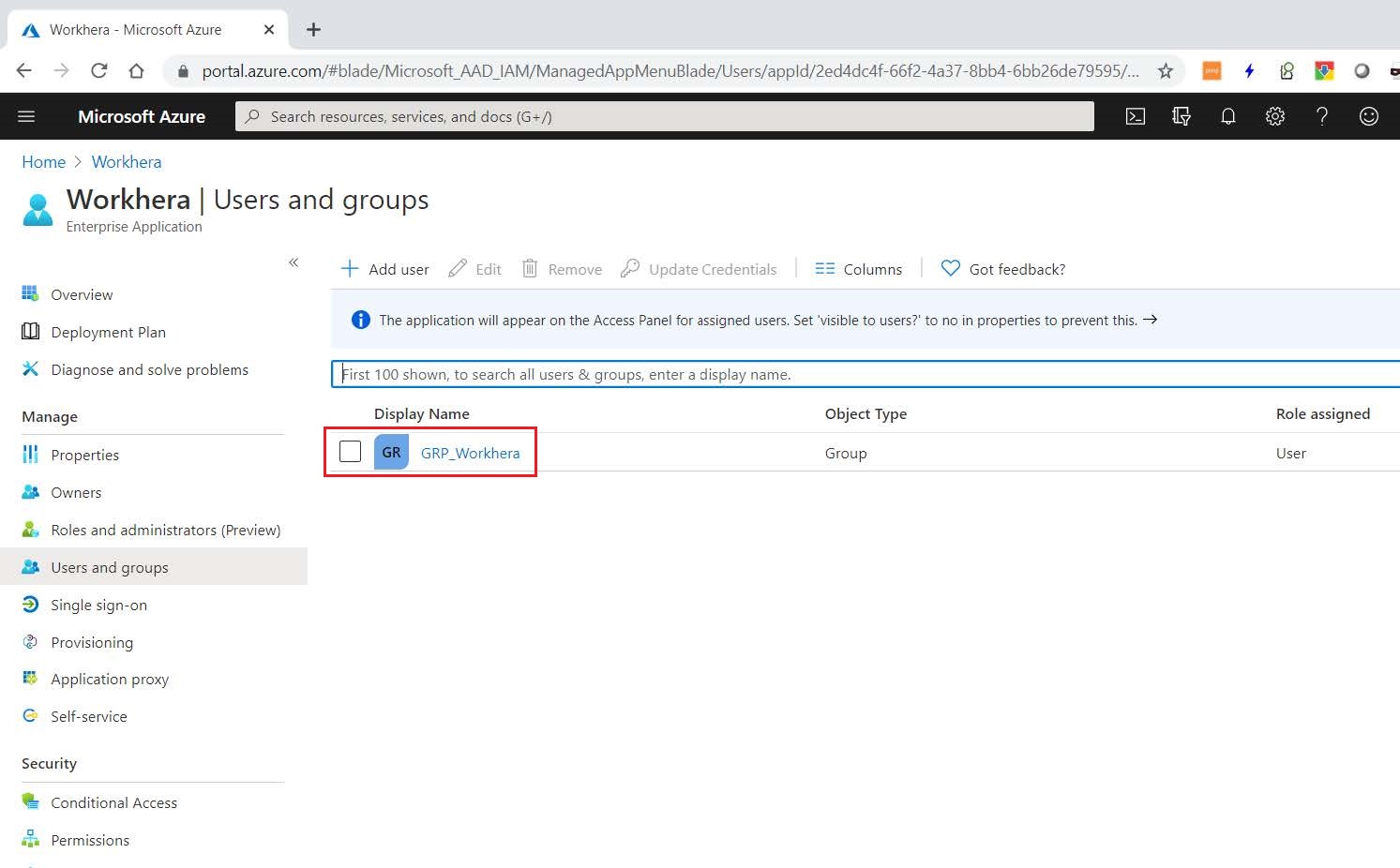Click the orange browser extension icon
Image resolution: width=1400 pixels, height=868 pixels.
pyautogui.click(x=1212, y=70)
